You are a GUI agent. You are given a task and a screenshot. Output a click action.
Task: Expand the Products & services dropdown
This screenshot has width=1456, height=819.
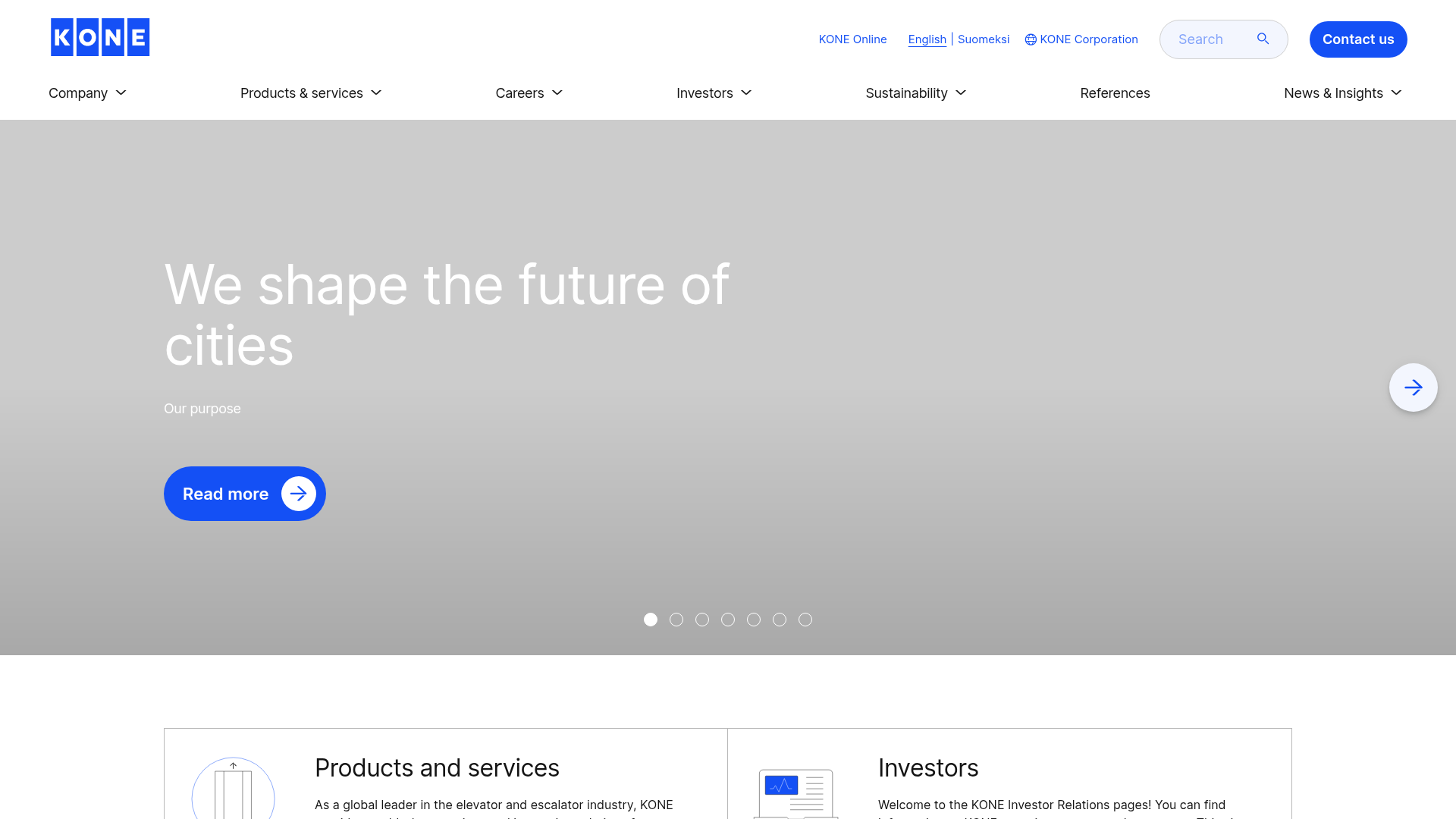pyautogui.click(x=311, y=93)
